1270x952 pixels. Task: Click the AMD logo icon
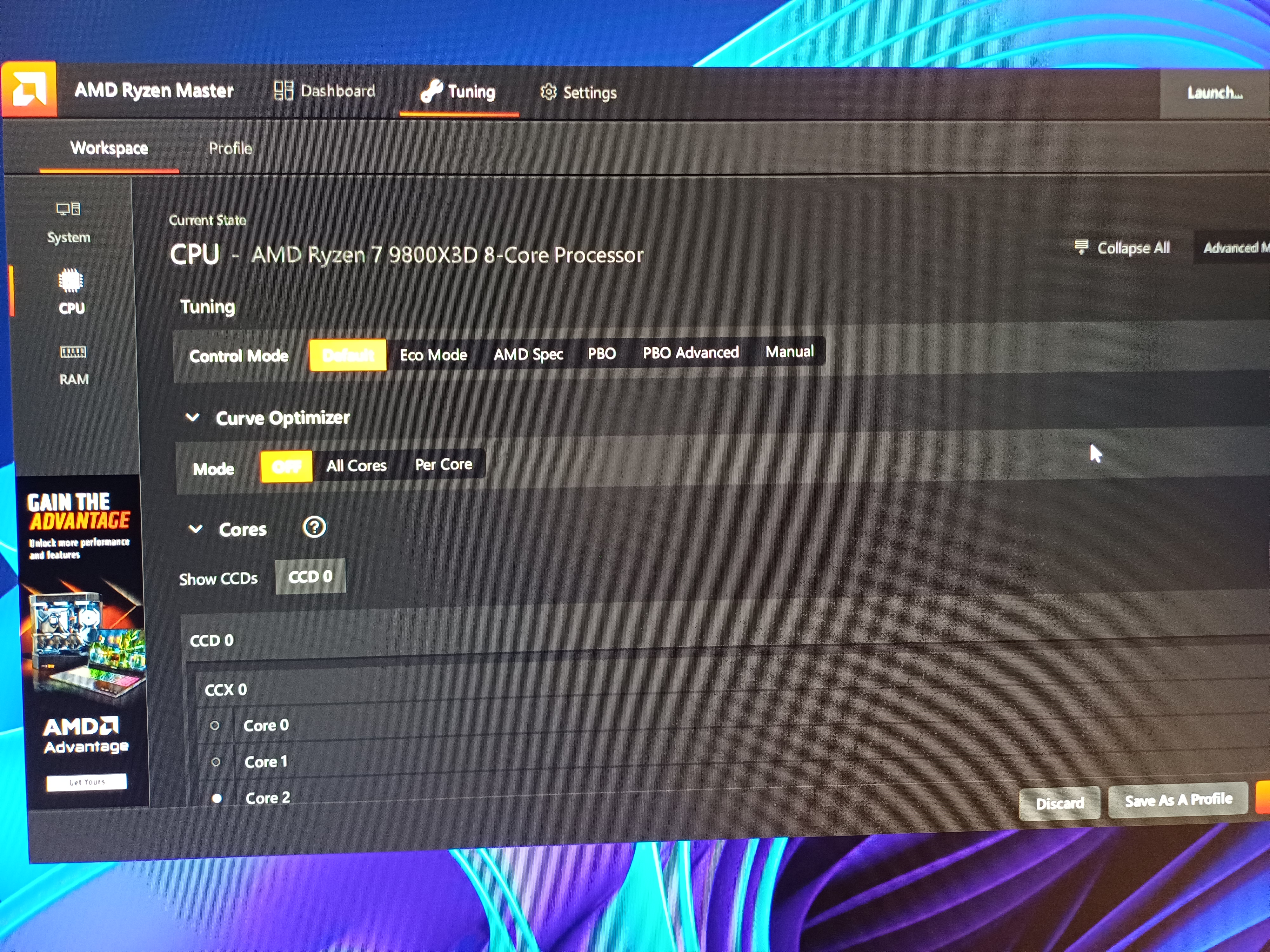29,89
